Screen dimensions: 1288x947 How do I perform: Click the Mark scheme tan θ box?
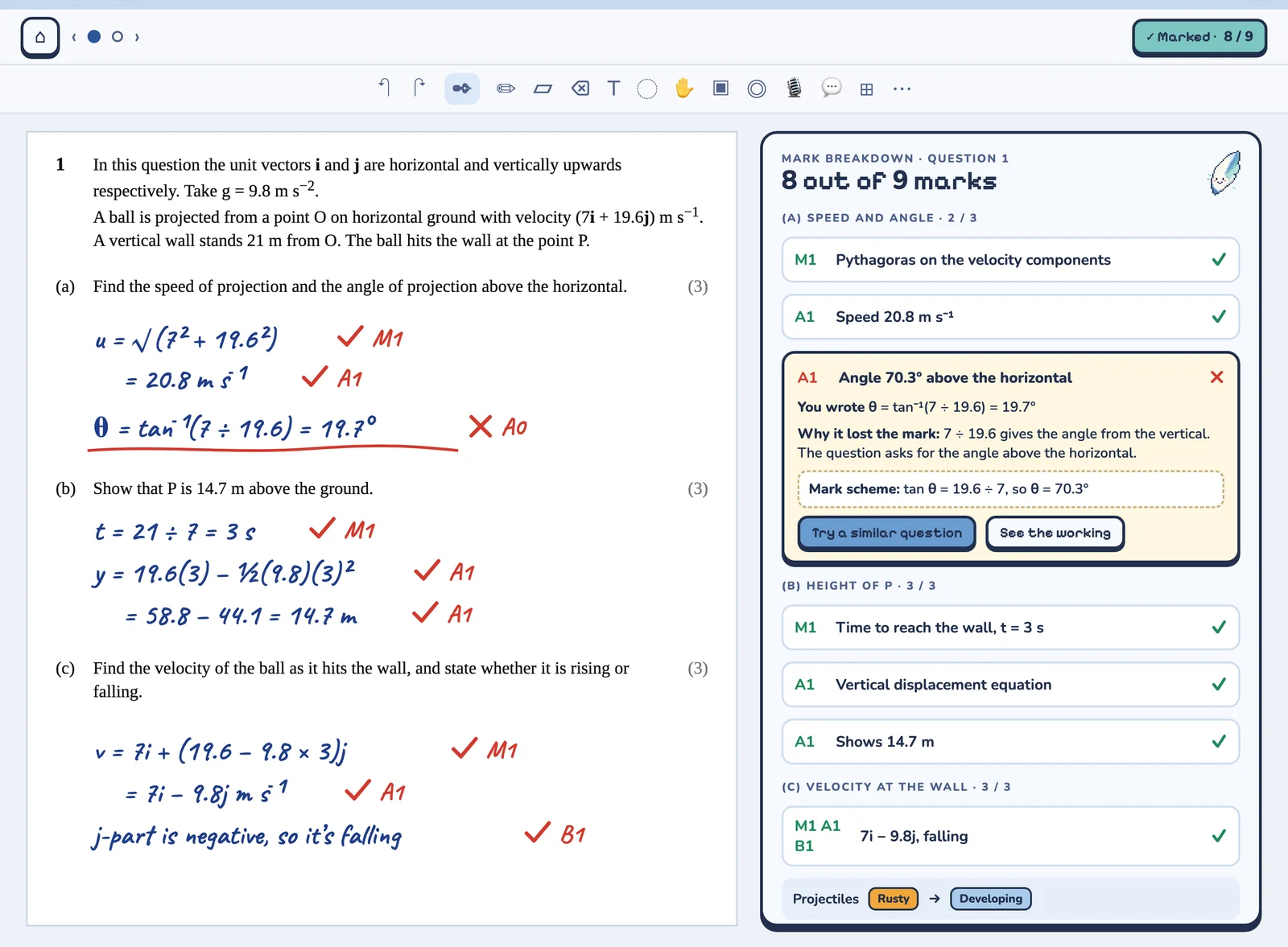[1010, 489]
